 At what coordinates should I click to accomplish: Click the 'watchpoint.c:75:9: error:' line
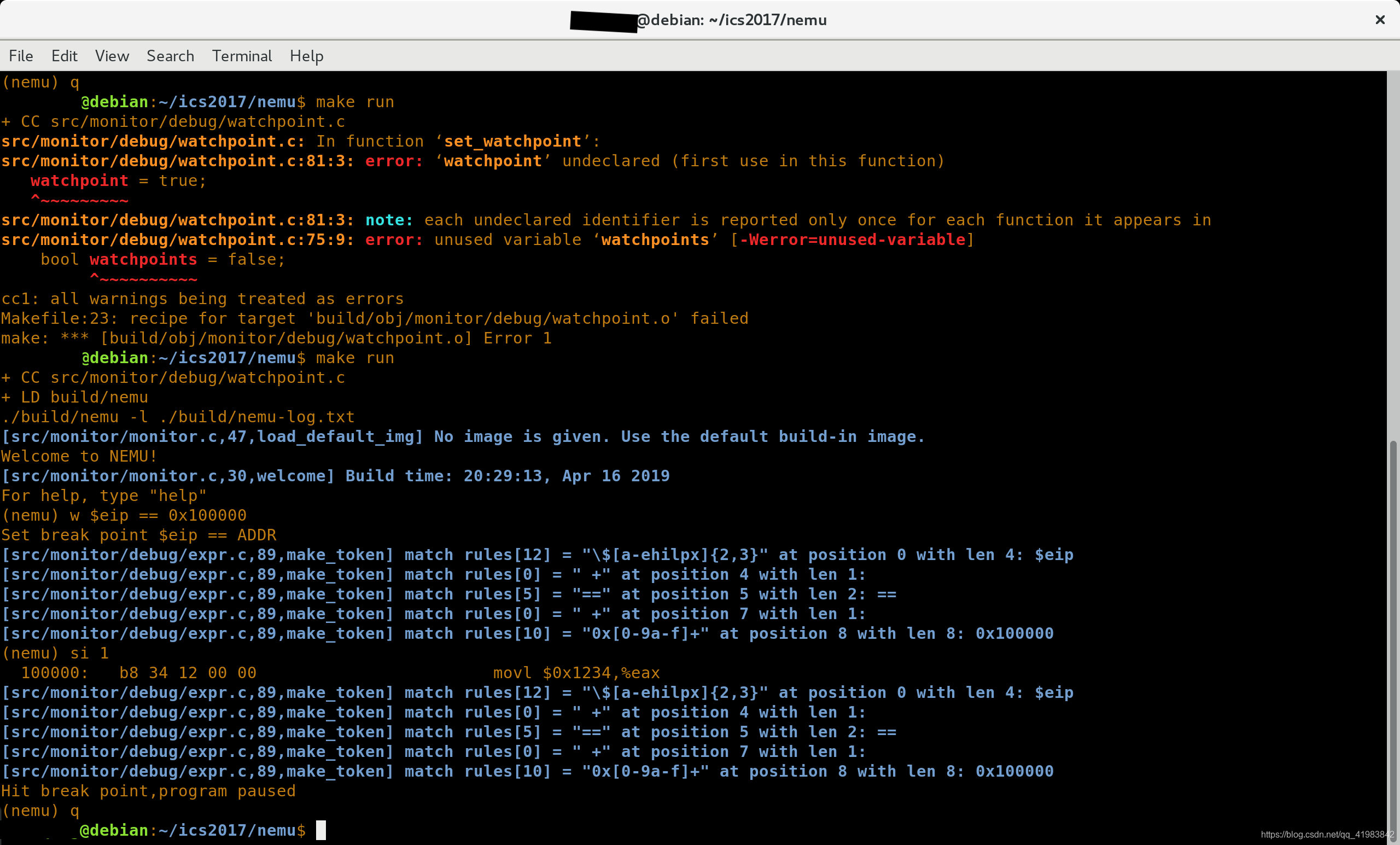click(487, 240)
